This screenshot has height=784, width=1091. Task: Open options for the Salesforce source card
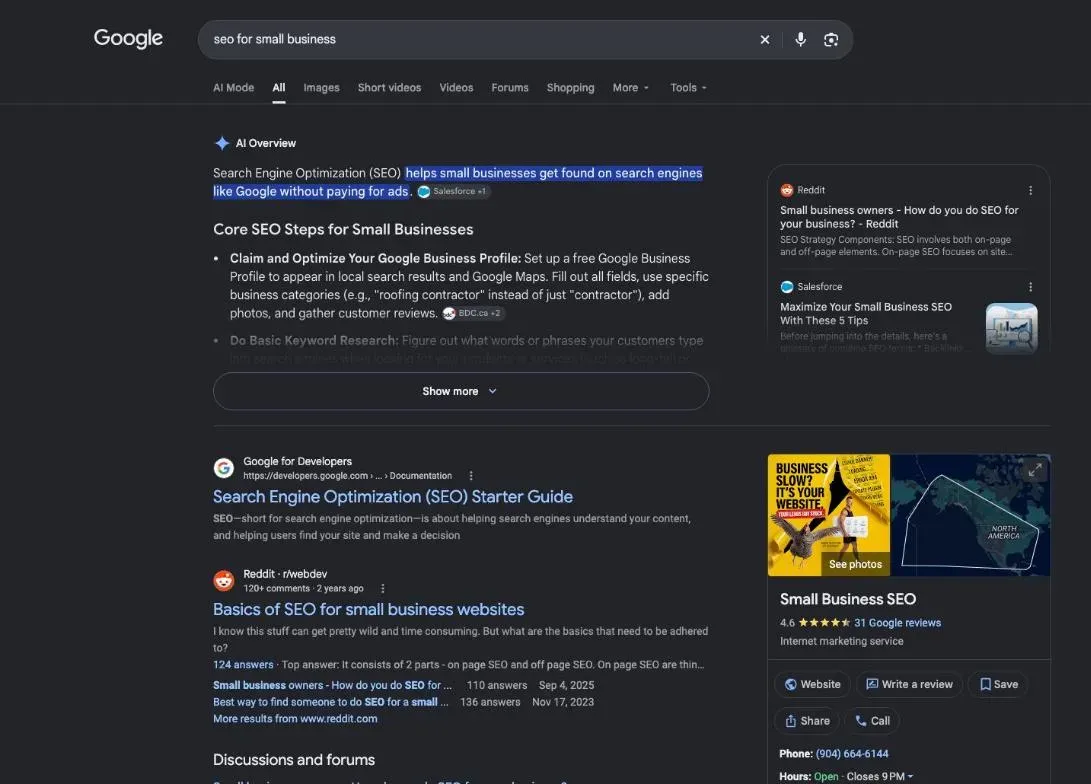[1030, 287]
